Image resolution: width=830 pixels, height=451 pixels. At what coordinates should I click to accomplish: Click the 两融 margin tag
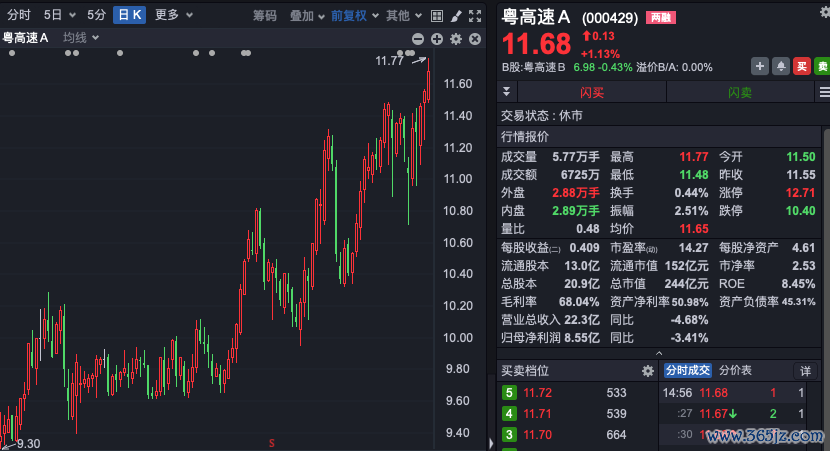661,18
